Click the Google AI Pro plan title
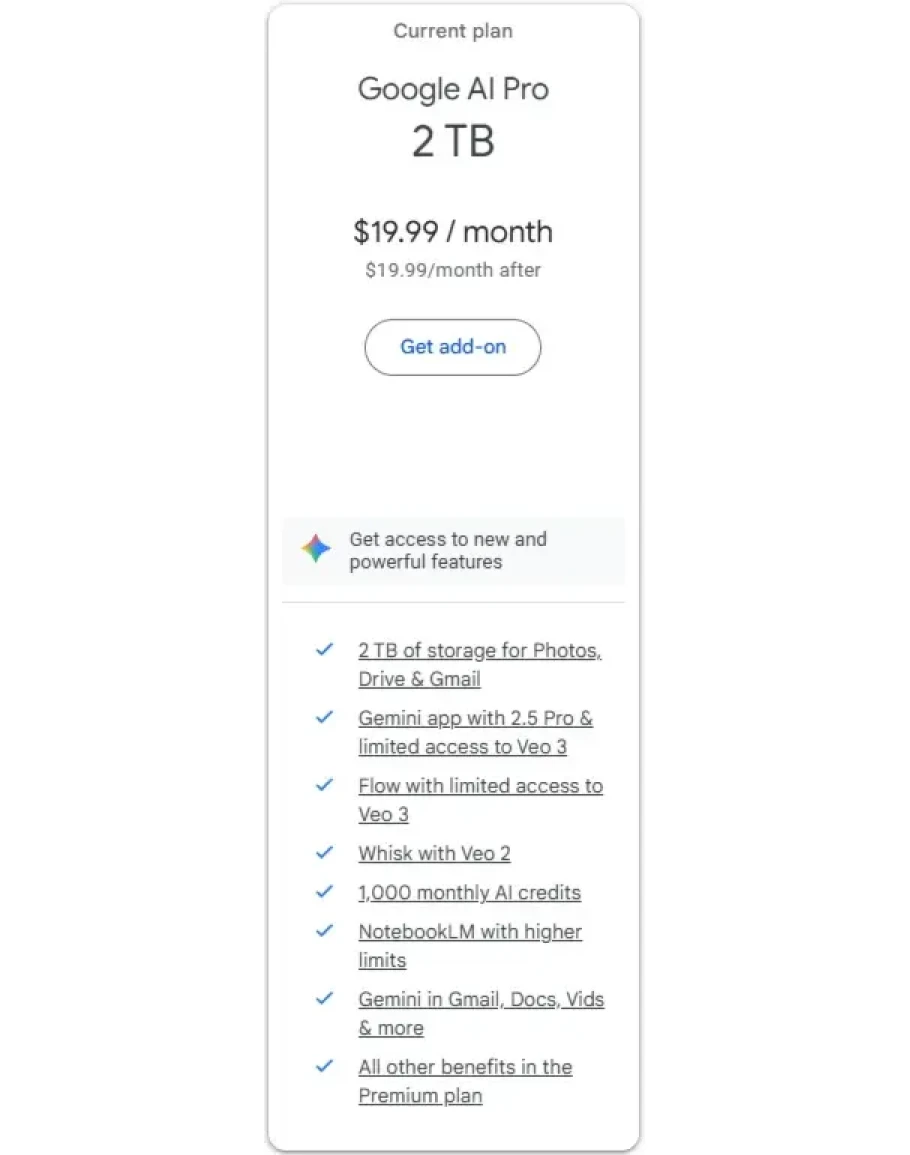 coord(453,89)
